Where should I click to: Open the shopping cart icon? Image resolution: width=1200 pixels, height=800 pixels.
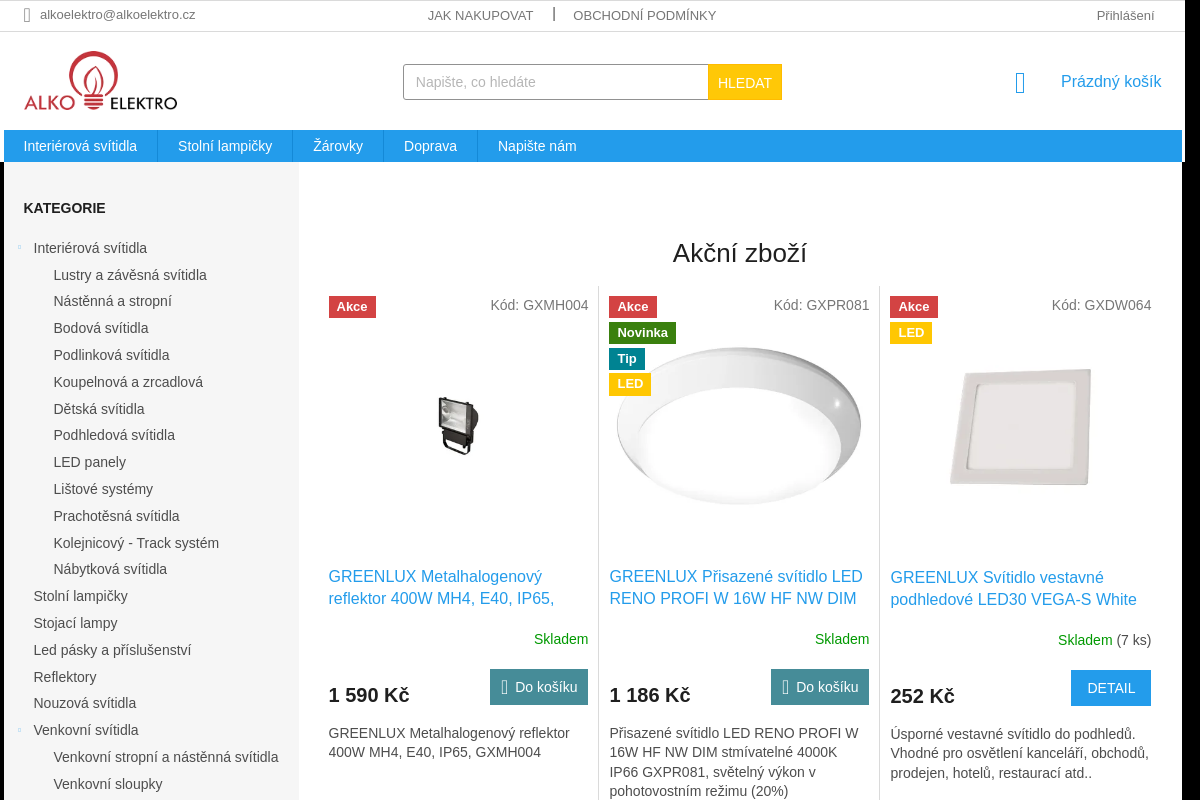click(x=1020, y=83)
